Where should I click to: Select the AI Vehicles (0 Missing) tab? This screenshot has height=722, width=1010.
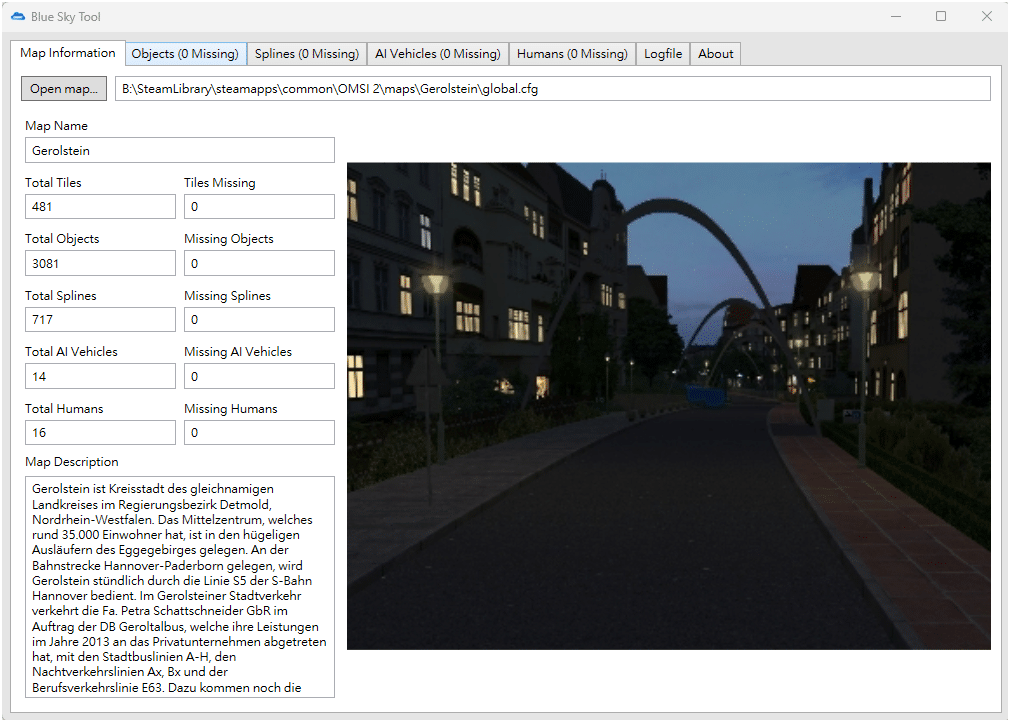click(437, 54)
